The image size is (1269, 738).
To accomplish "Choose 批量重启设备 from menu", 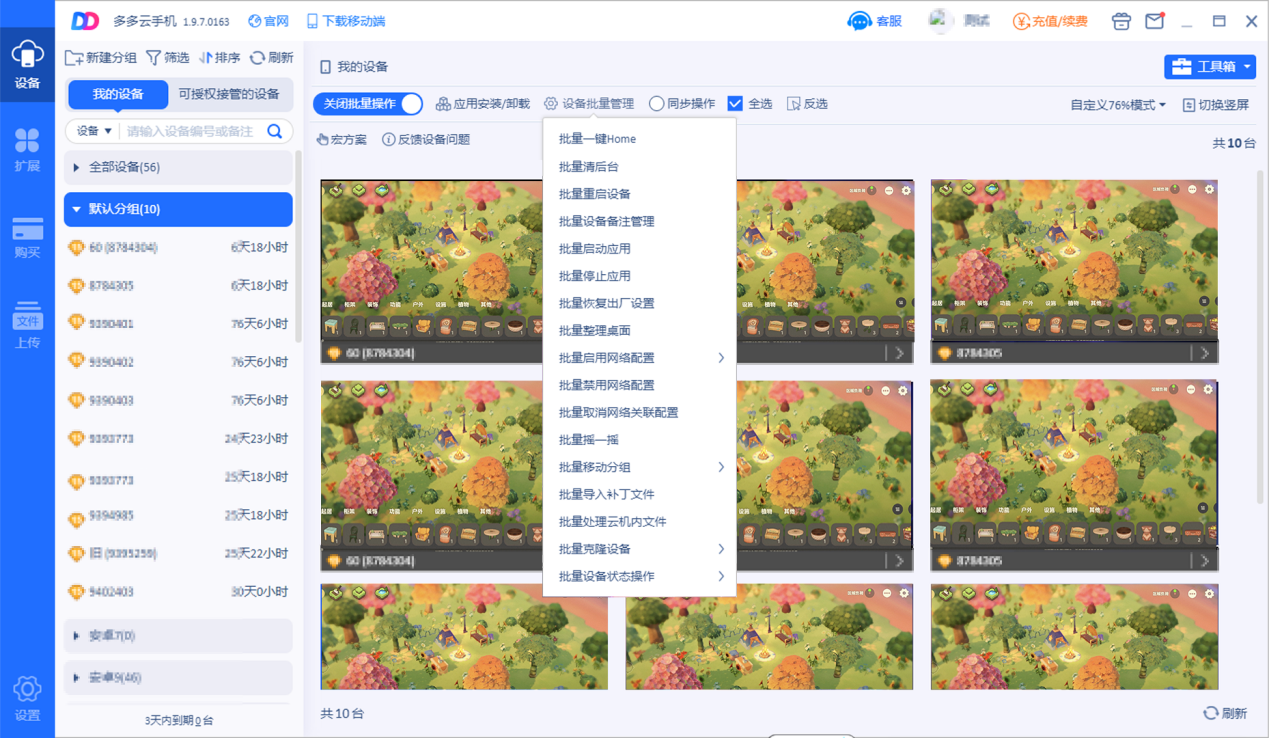I will click(x=639, y=194).
